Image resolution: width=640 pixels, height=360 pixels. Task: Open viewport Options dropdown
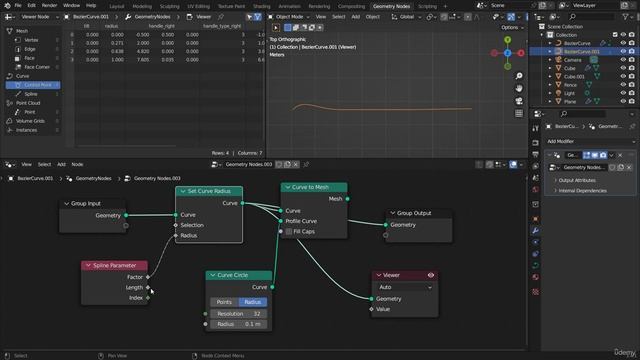click(x=512, y=27)
